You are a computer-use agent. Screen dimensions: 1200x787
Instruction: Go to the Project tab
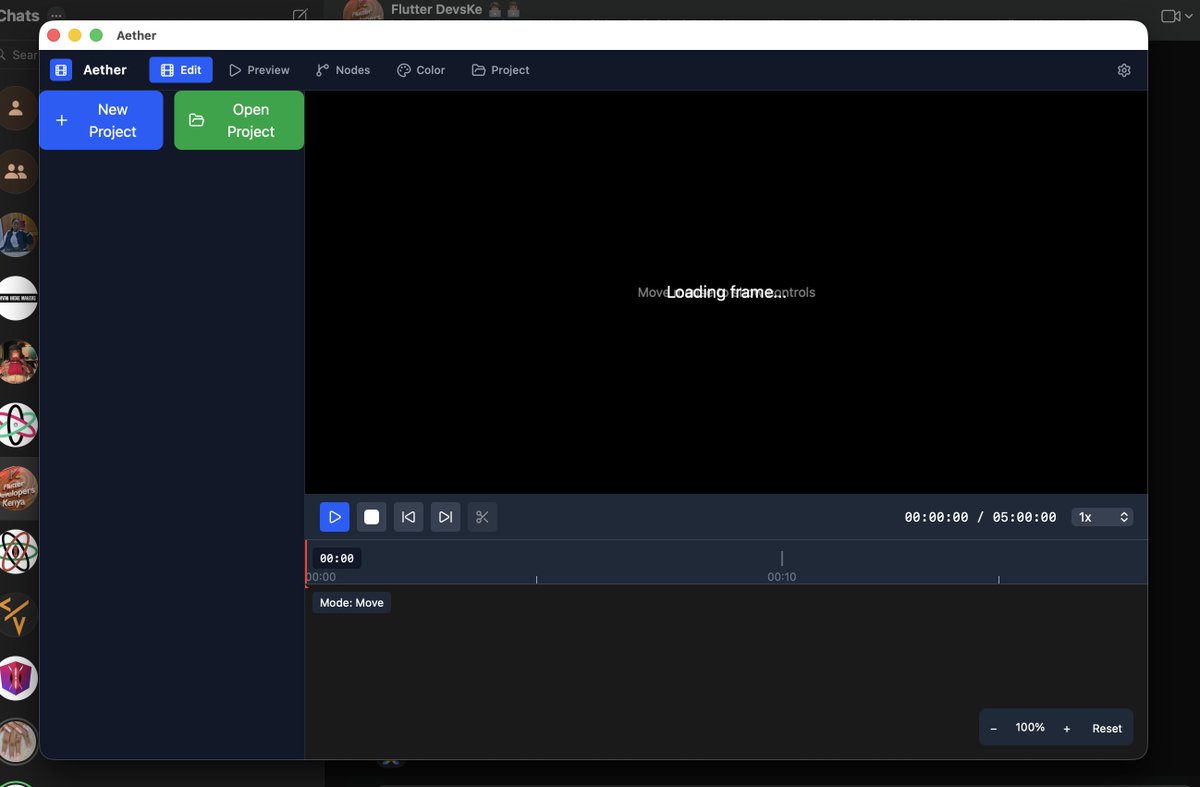(x=500, y=70)
